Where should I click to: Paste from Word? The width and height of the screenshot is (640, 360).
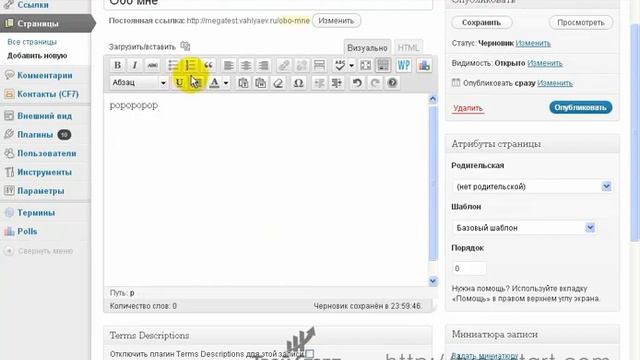260,83
